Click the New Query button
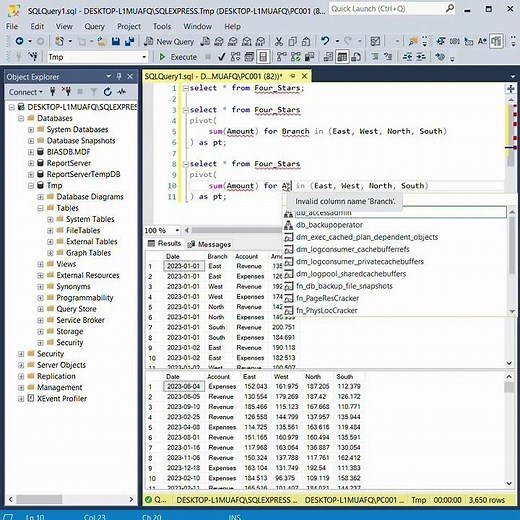This screenshot has height=520, width=520. click(169, 41)
